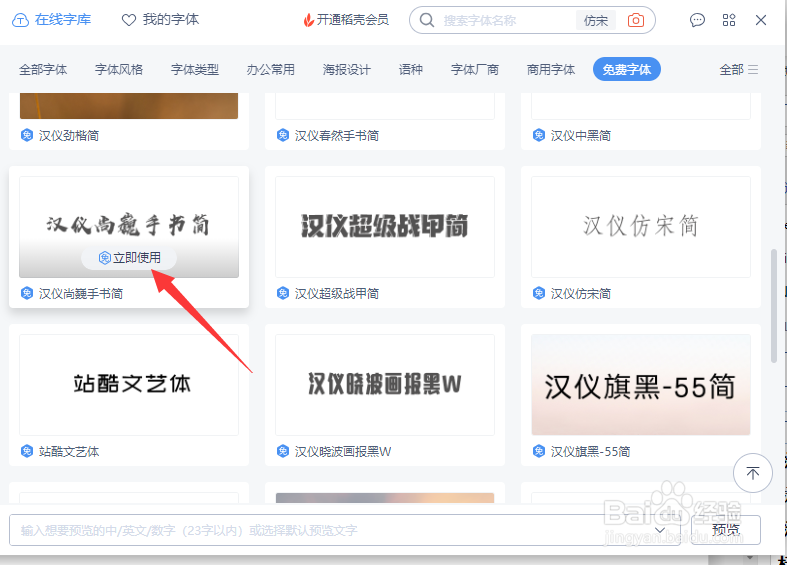787x565 pixels.
Task: Open the chat feedback bubble icon
Action: [697, 20]
